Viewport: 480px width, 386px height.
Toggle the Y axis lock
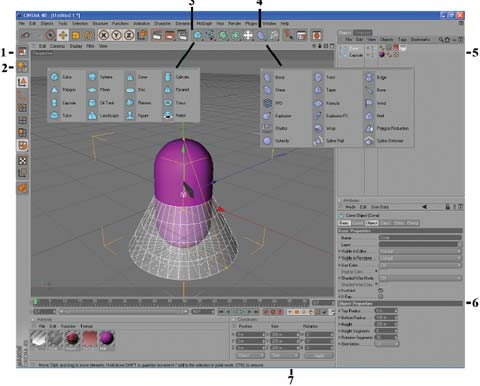click(116, 35)
